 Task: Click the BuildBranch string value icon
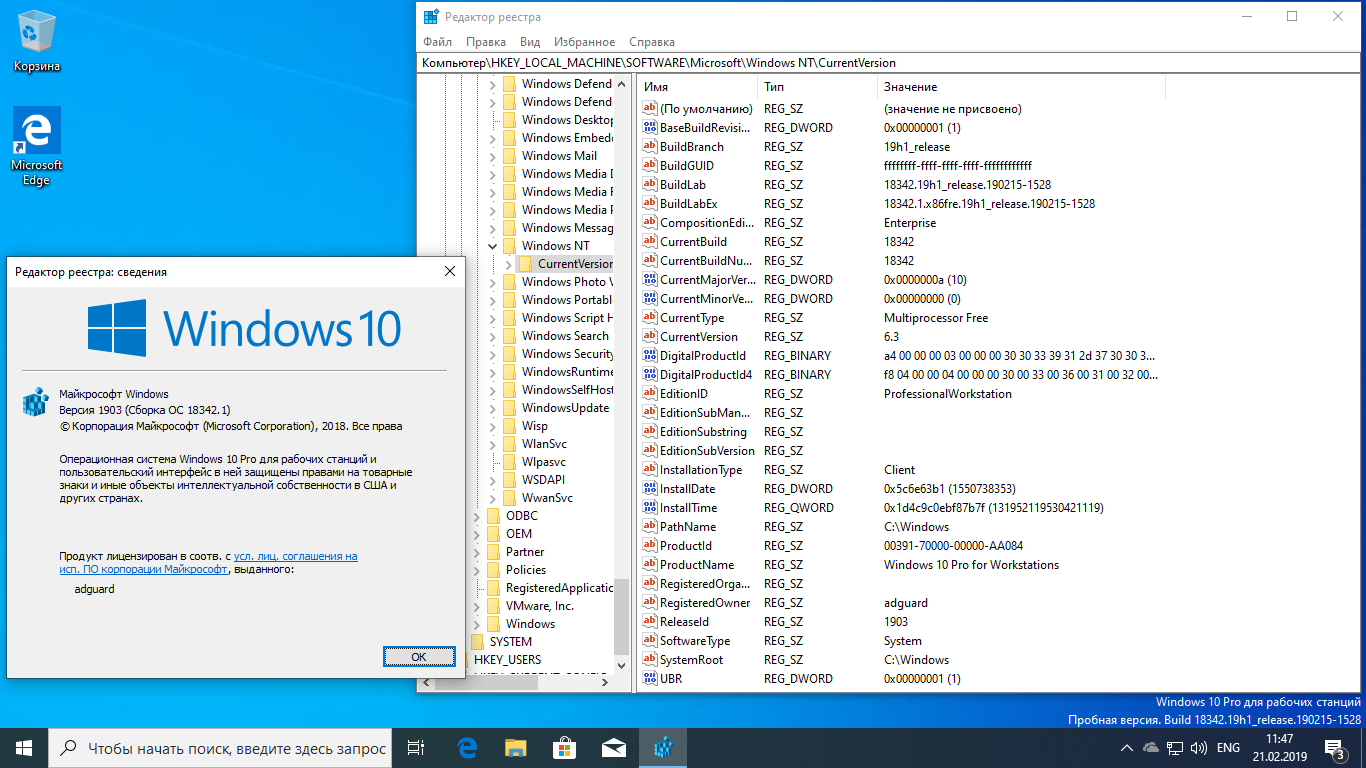point(650,147)
